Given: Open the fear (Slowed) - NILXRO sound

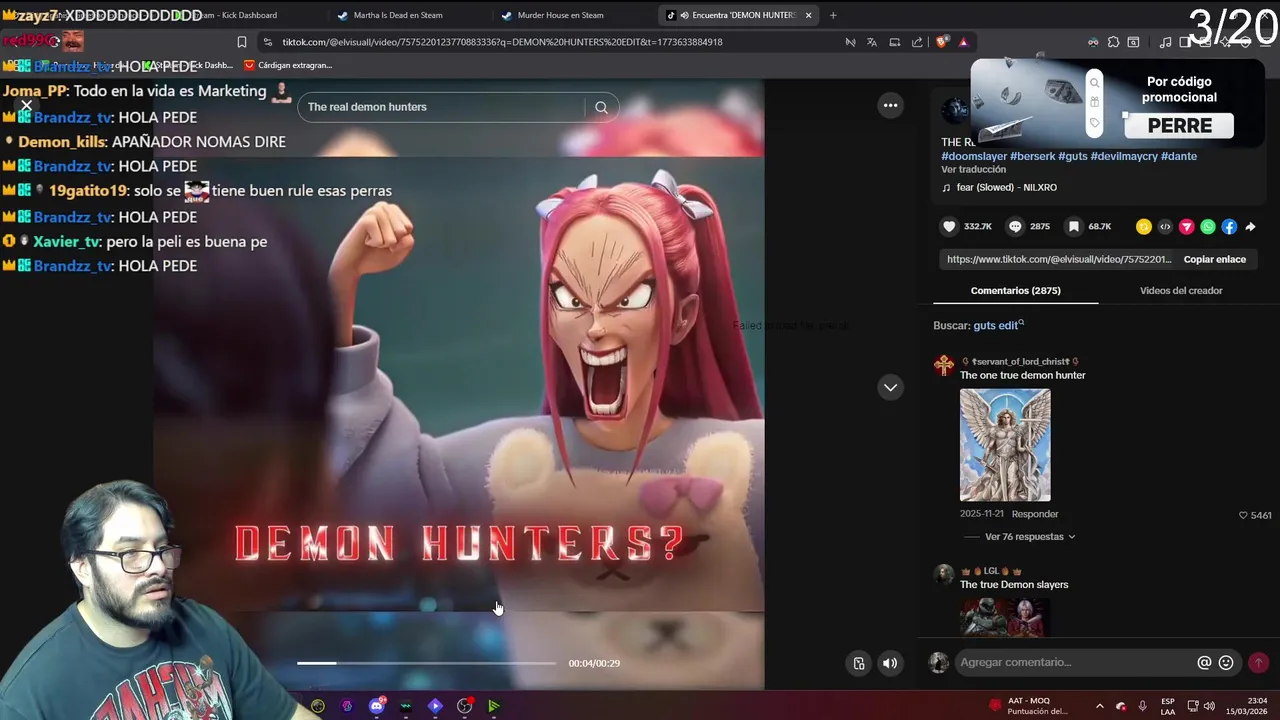Looking at the screenshot, I should pos(1006,187).
